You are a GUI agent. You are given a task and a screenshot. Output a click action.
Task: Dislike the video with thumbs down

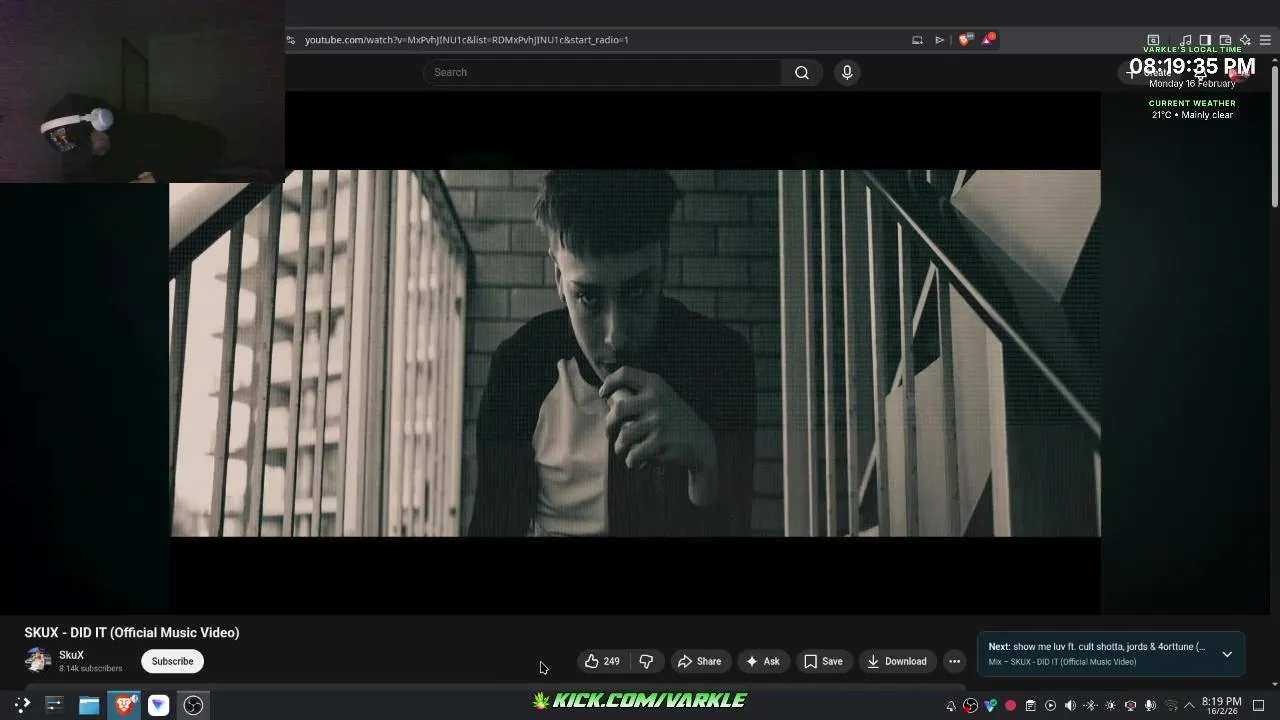(646, 661)
